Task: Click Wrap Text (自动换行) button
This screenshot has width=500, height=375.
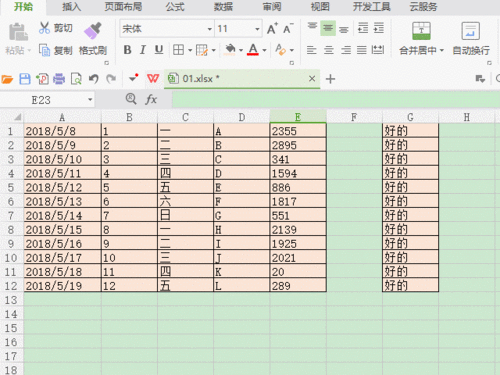Action: (471, 38)
